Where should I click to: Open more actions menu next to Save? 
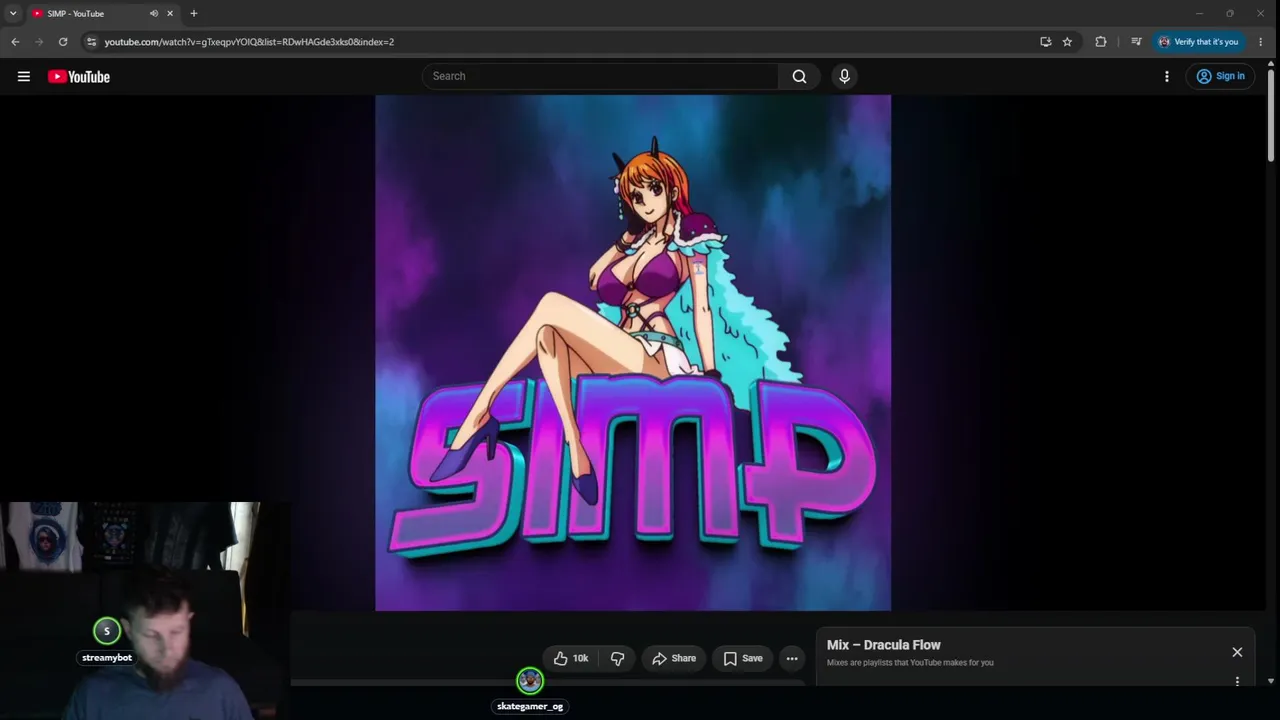[x=792, y=658]
